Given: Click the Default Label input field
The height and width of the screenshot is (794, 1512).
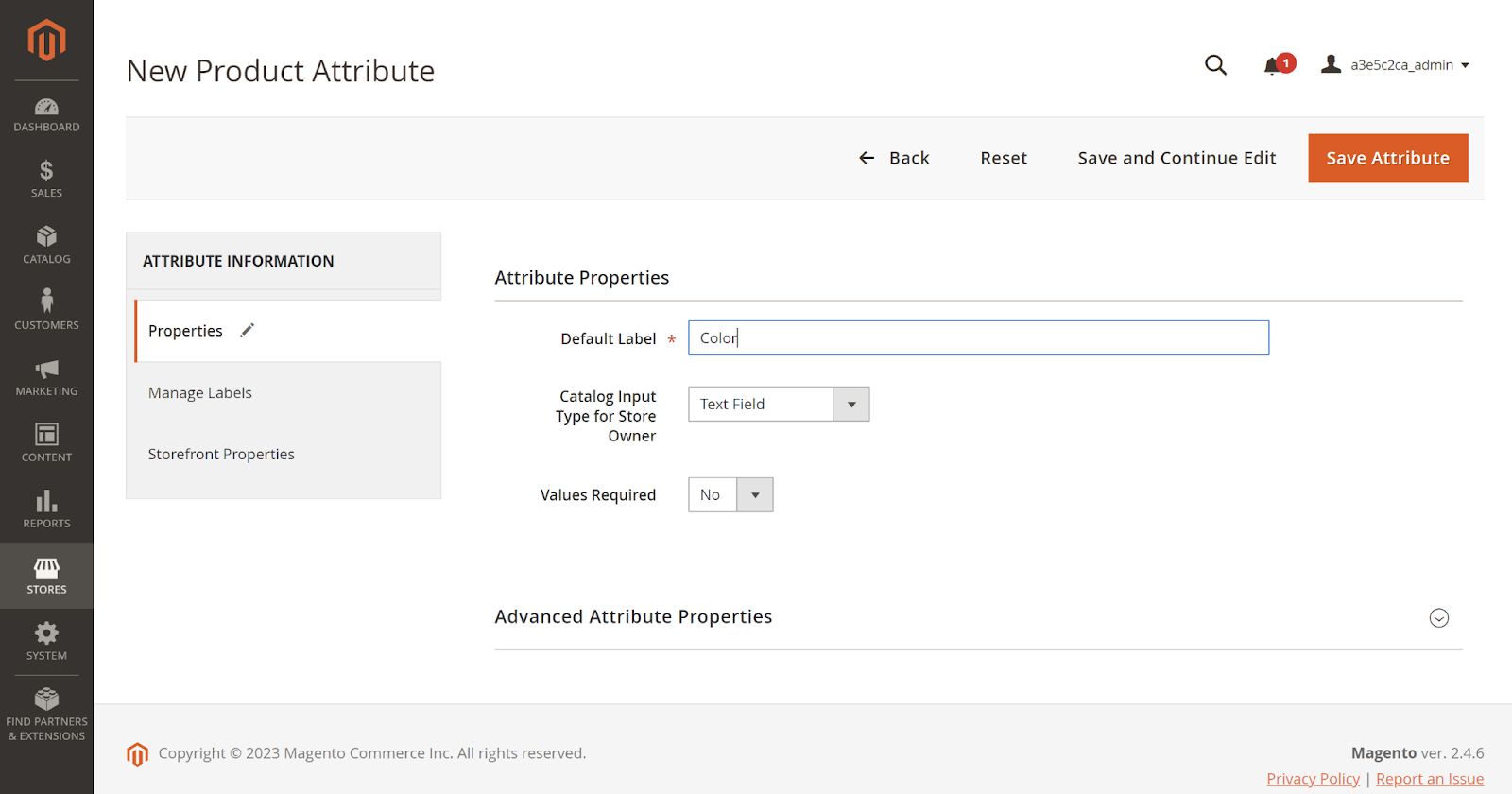Looking at the screenshot, I should 978,338.
